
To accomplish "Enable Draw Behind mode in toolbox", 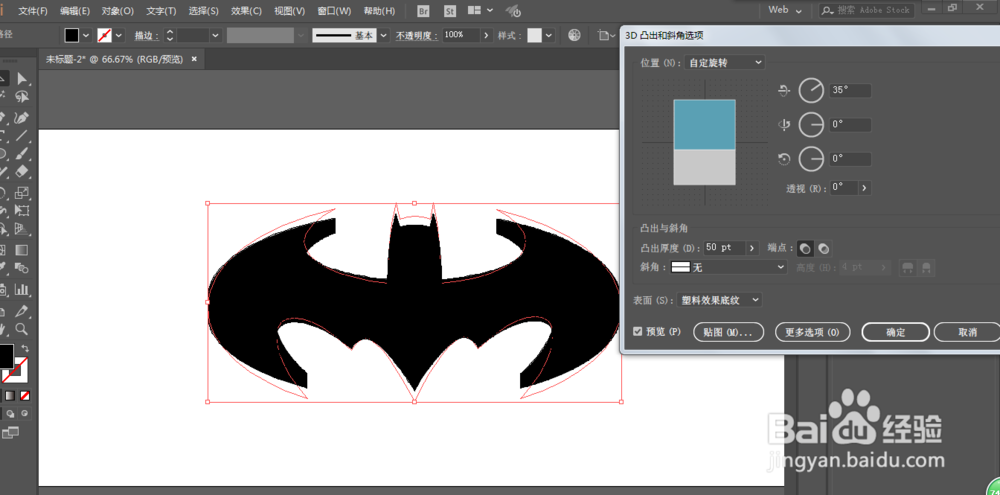I will tap(11, 413).
